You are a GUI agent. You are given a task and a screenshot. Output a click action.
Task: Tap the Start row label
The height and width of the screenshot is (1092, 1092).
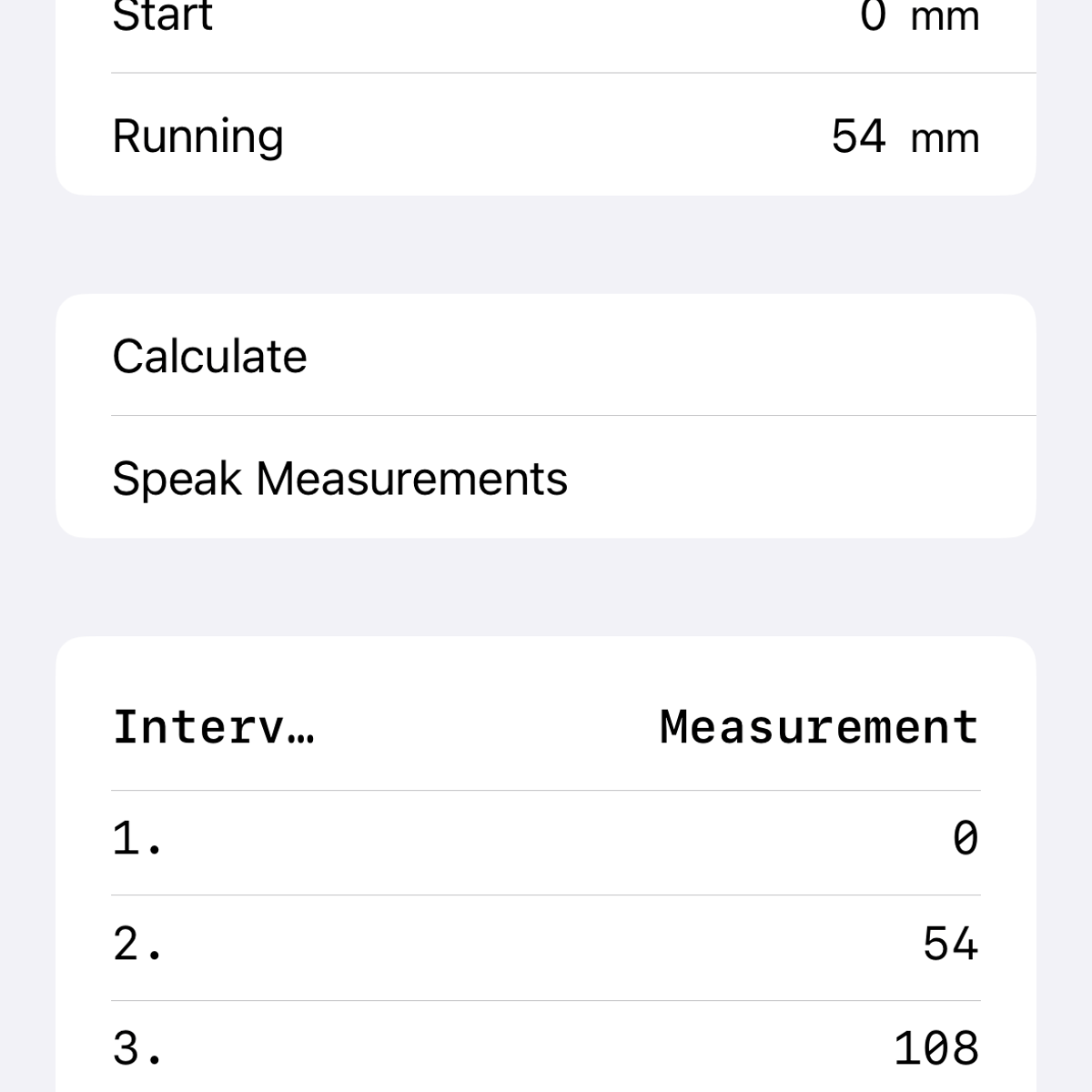point(161,15)
